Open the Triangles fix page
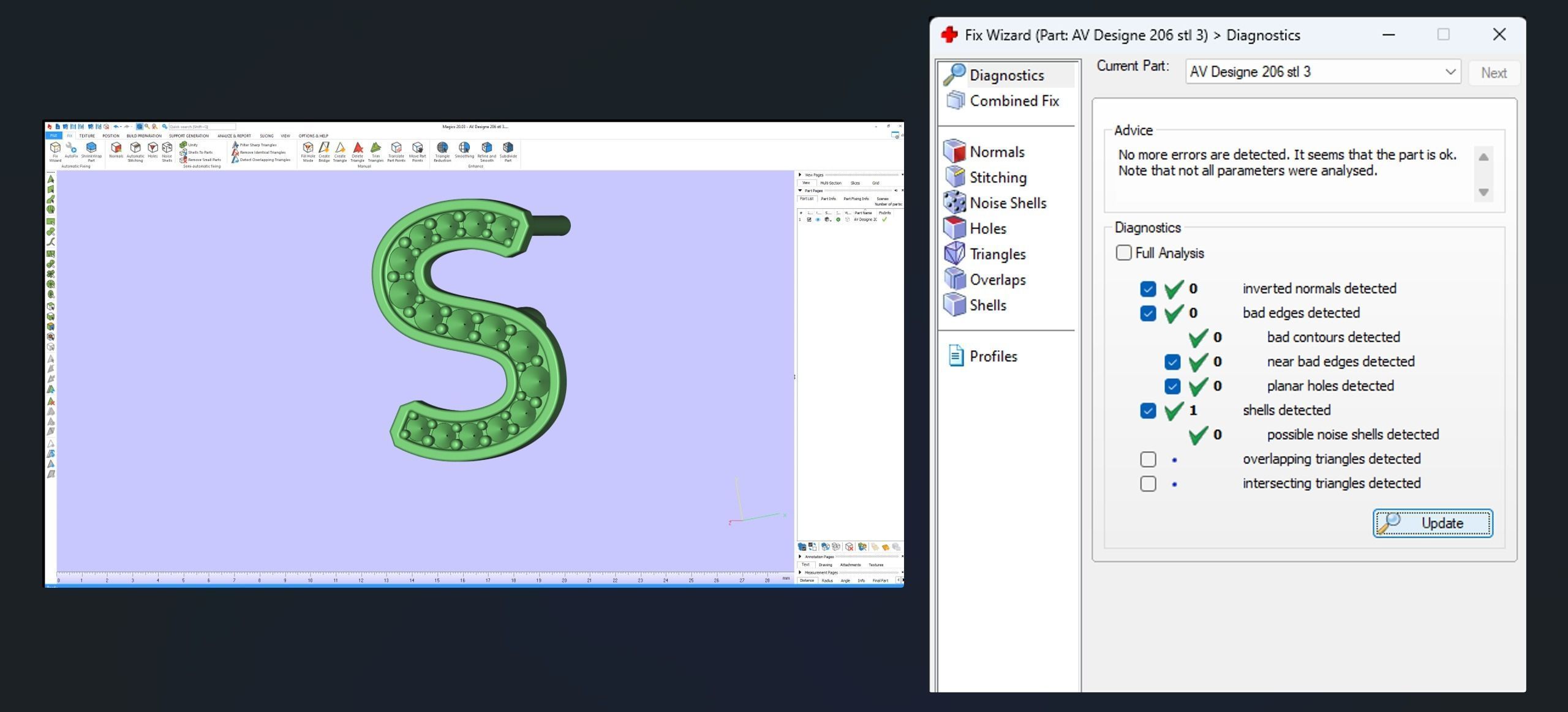Image resolution: width=1568 pixels, height=712 pixels. [997, 254]
